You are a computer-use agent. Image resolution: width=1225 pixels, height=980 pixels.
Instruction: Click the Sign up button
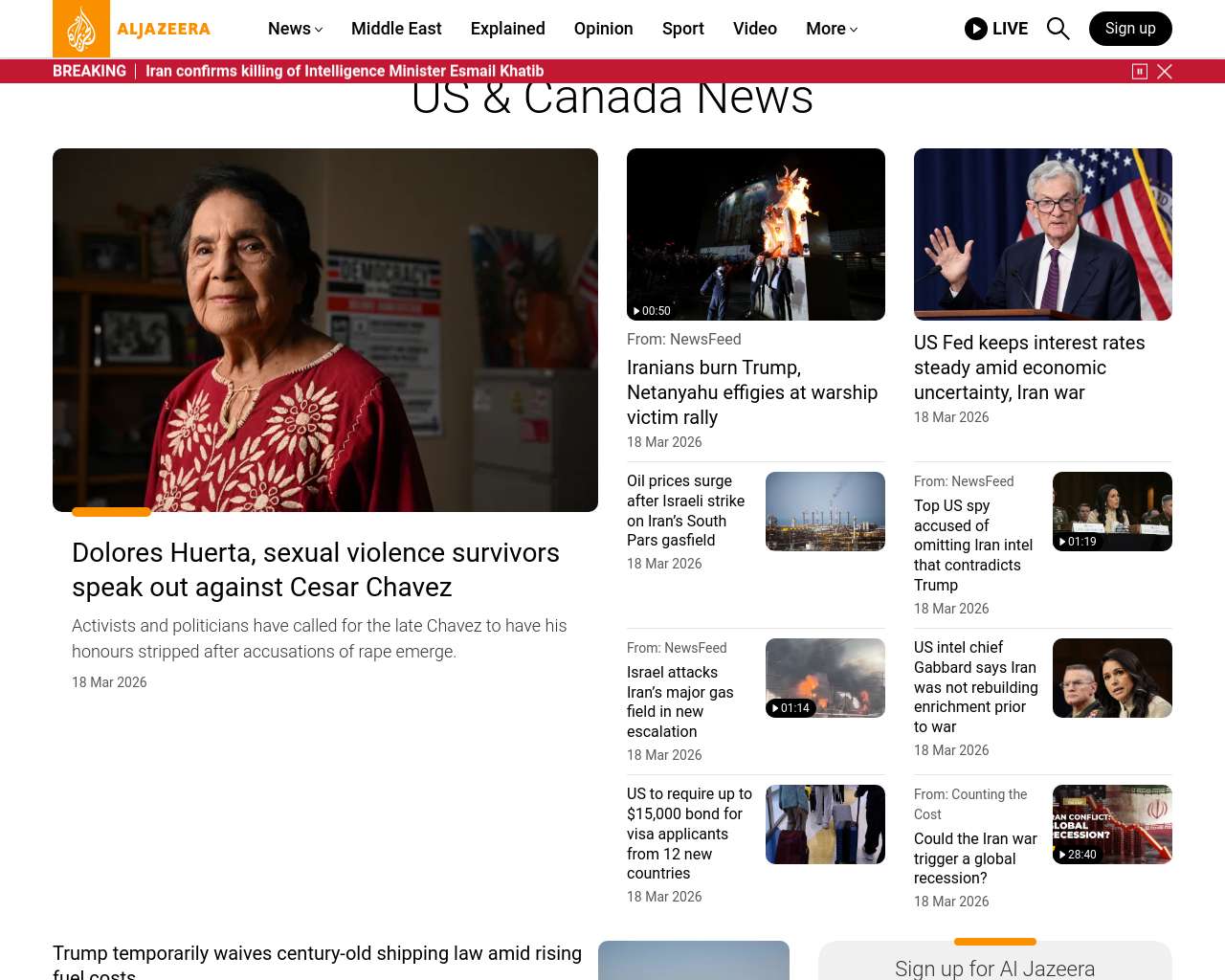[x=1130, y=29]
